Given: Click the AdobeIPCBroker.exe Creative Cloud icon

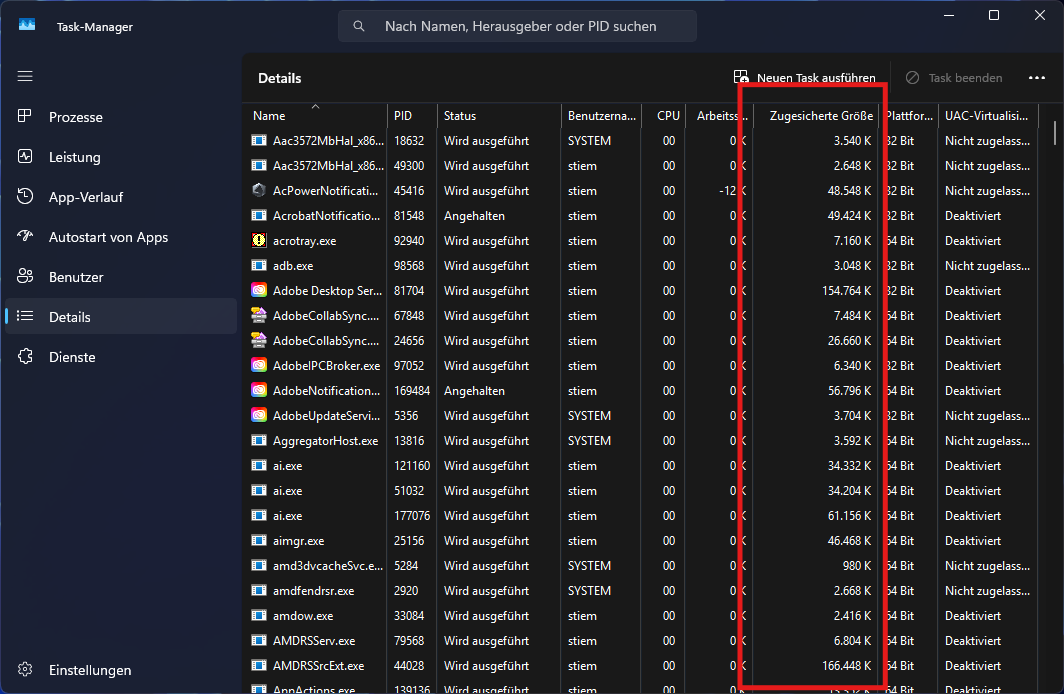Looking at the screenshot, I should click(259, 365).
